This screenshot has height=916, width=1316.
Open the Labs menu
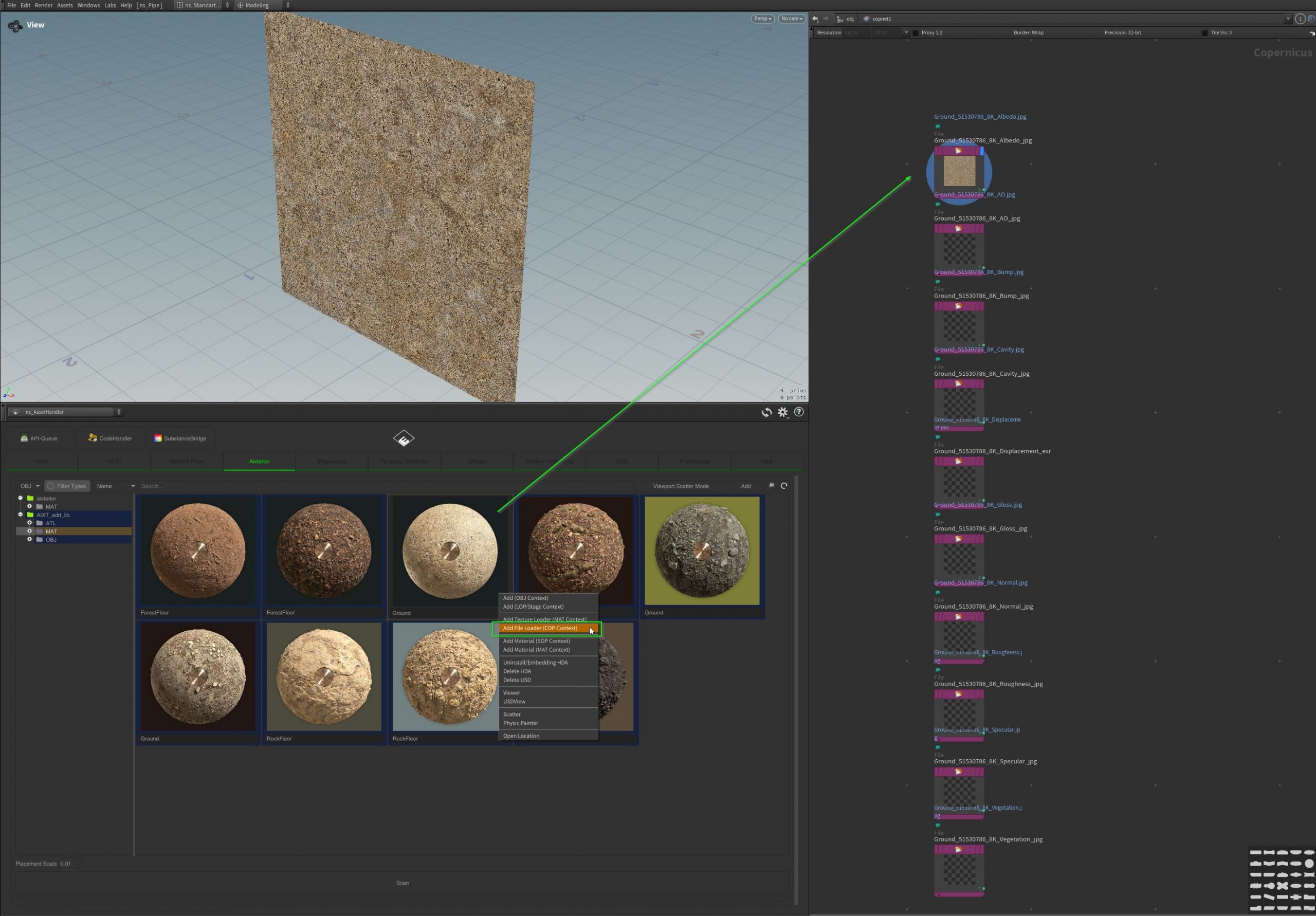(110, 5)
